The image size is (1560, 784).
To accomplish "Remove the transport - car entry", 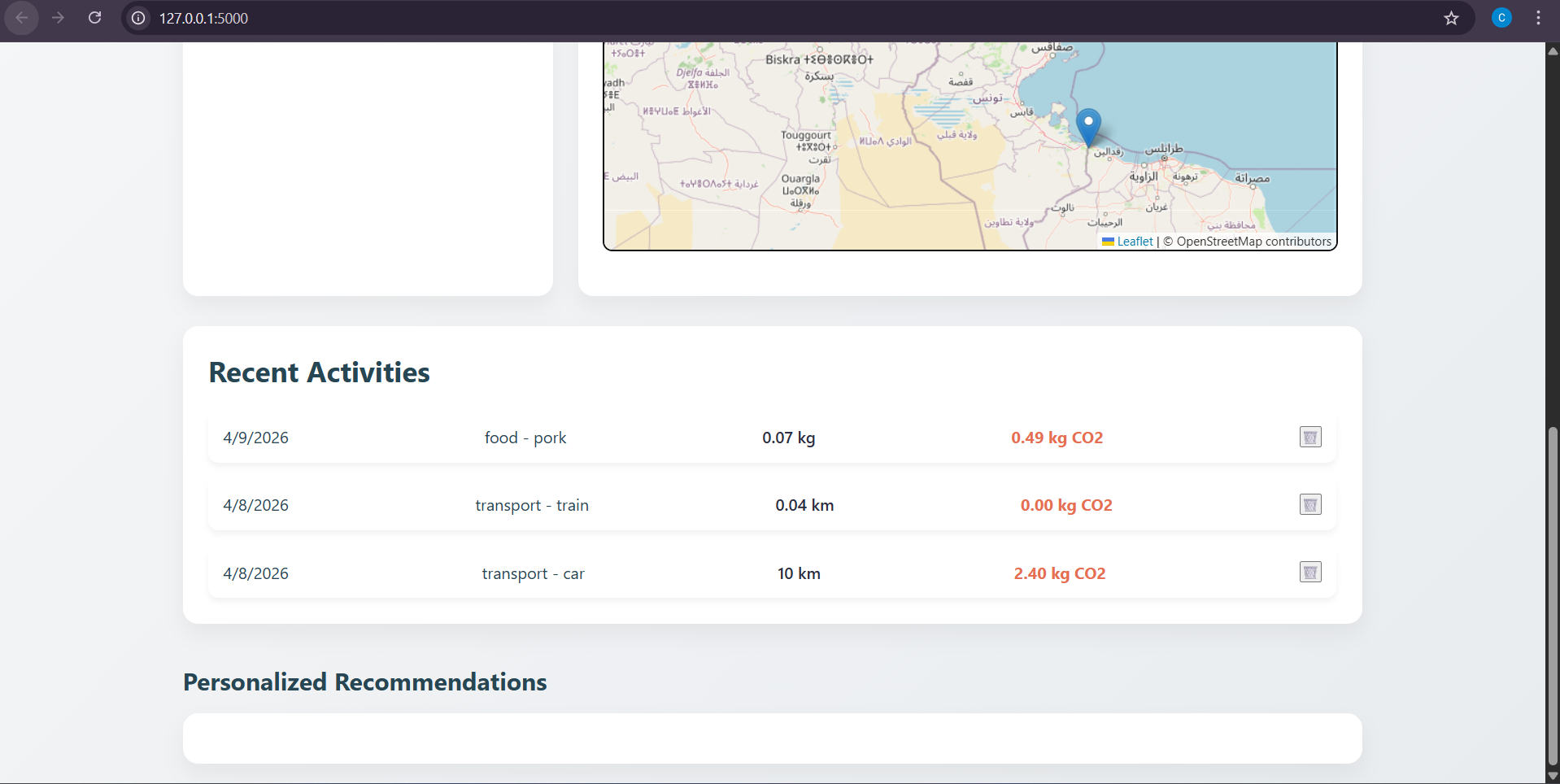I will (x=1309, y=573).
